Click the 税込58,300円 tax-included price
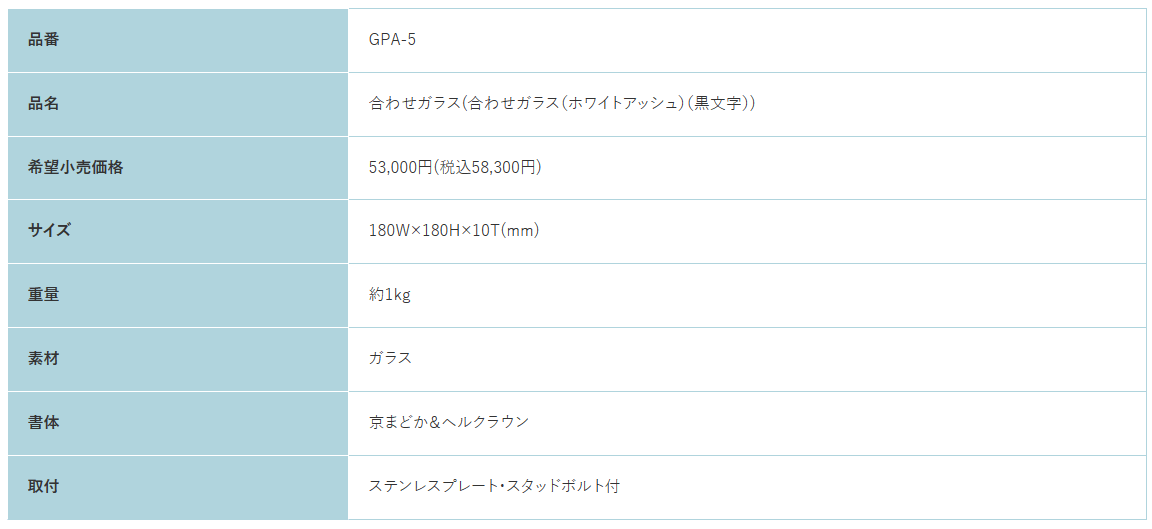1152x529 pixels. click(488, 168)
